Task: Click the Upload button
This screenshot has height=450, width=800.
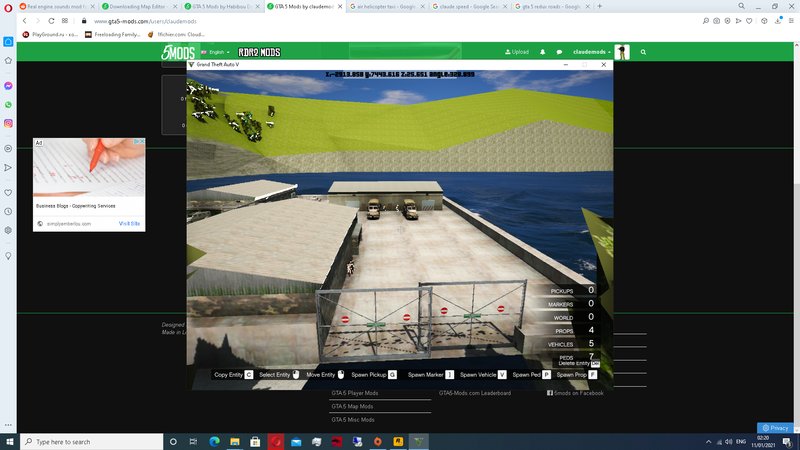Action: pyautogui.click(x=517, y=52)
